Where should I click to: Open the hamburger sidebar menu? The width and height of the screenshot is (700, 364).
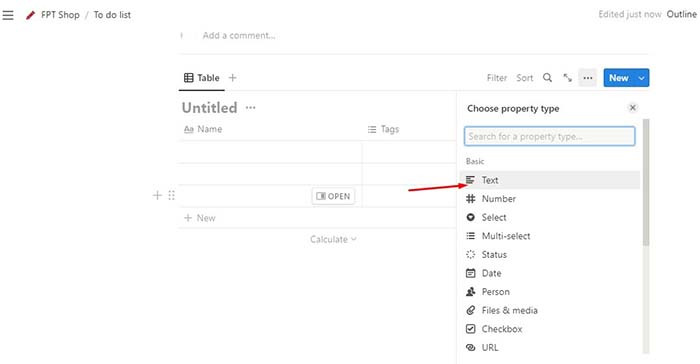pos(8,15)
